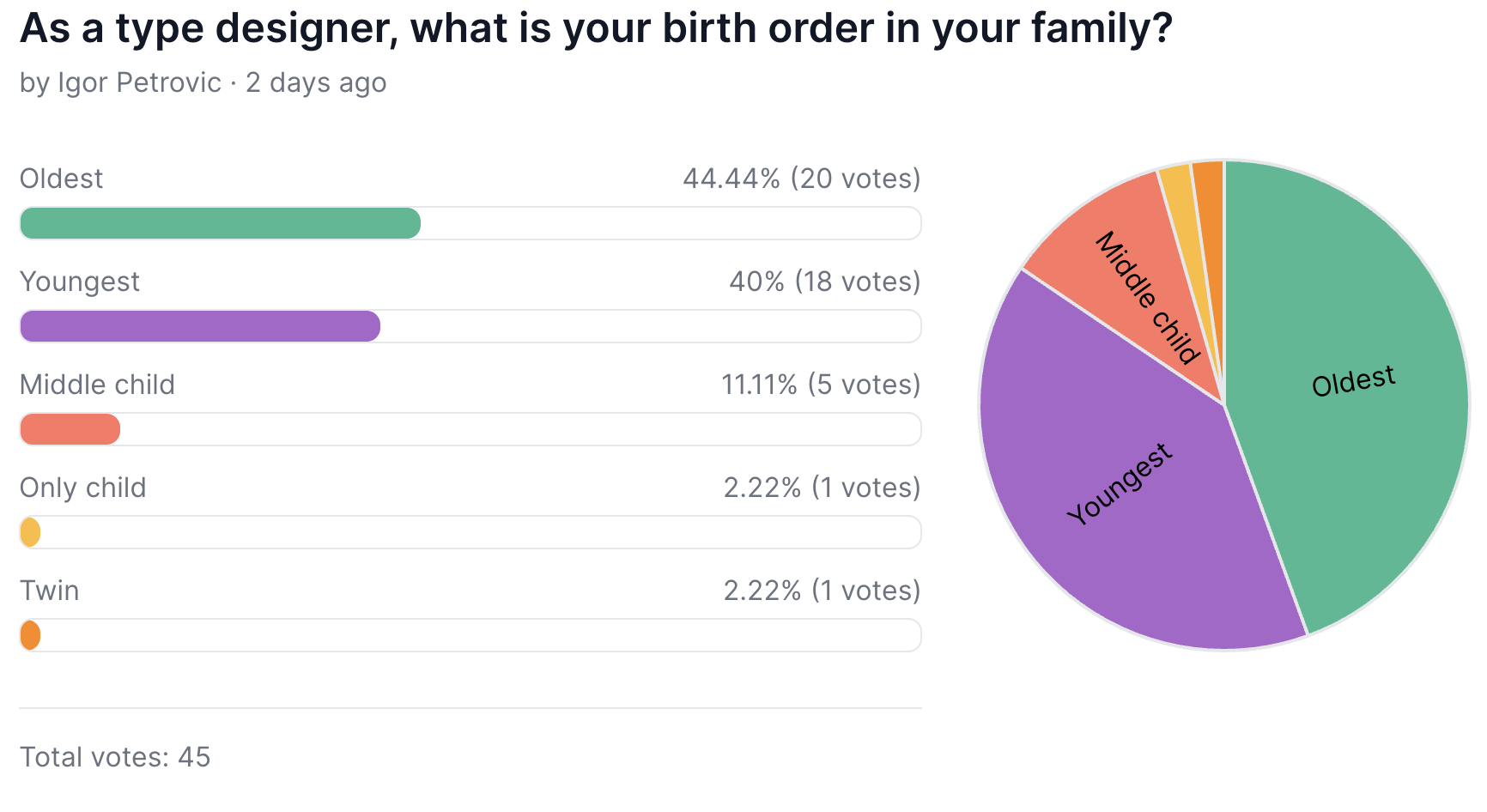Viewport: 1487px width, 812px height.
Task: Select the coral Middle child bar
Action: [x=70, y=429]
